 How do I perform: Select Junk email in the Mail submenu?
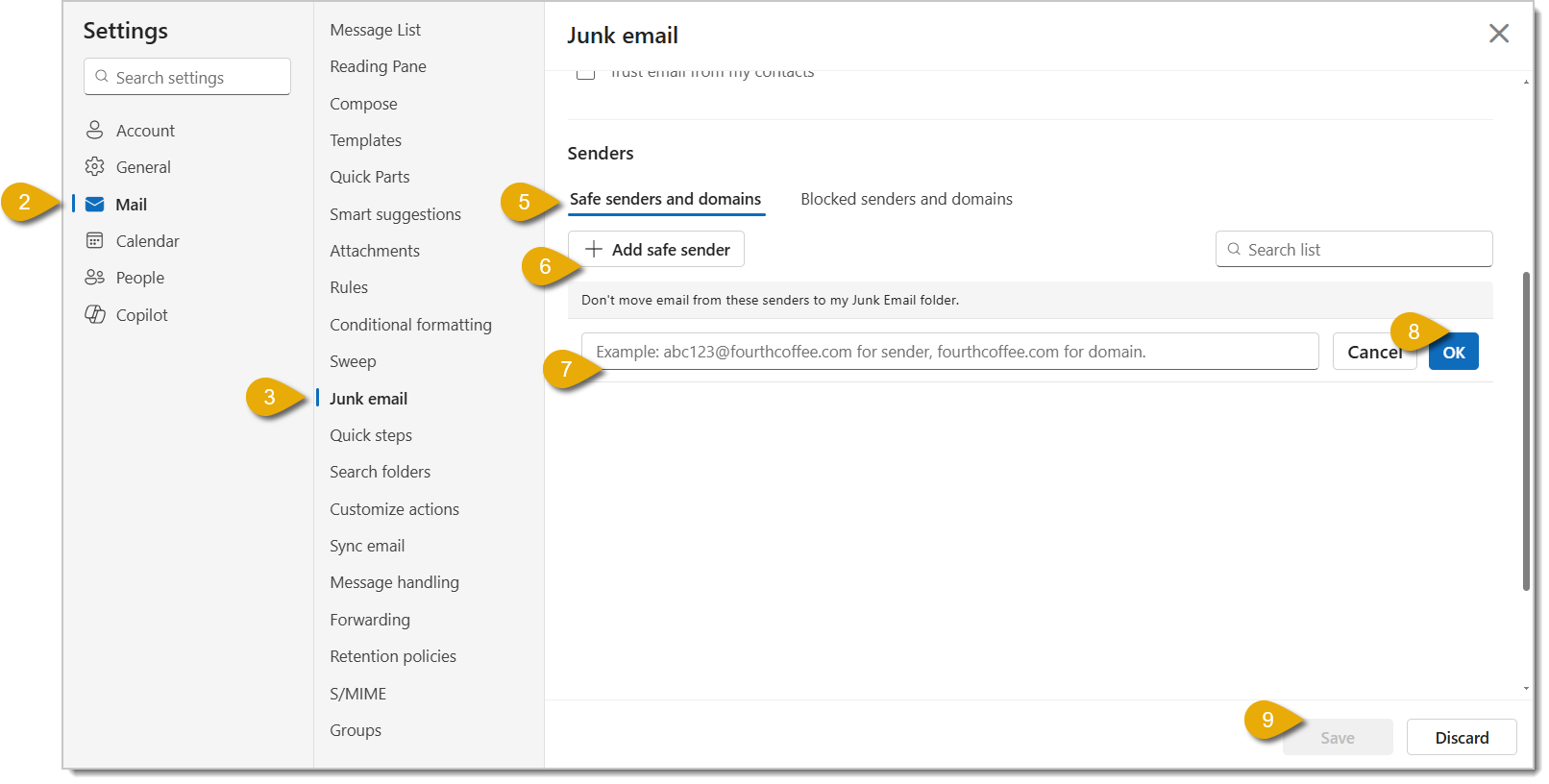[368, 399]
